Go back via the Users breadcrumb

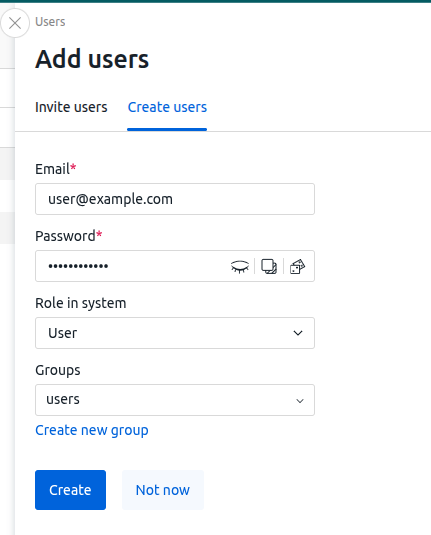coord(50,22)
